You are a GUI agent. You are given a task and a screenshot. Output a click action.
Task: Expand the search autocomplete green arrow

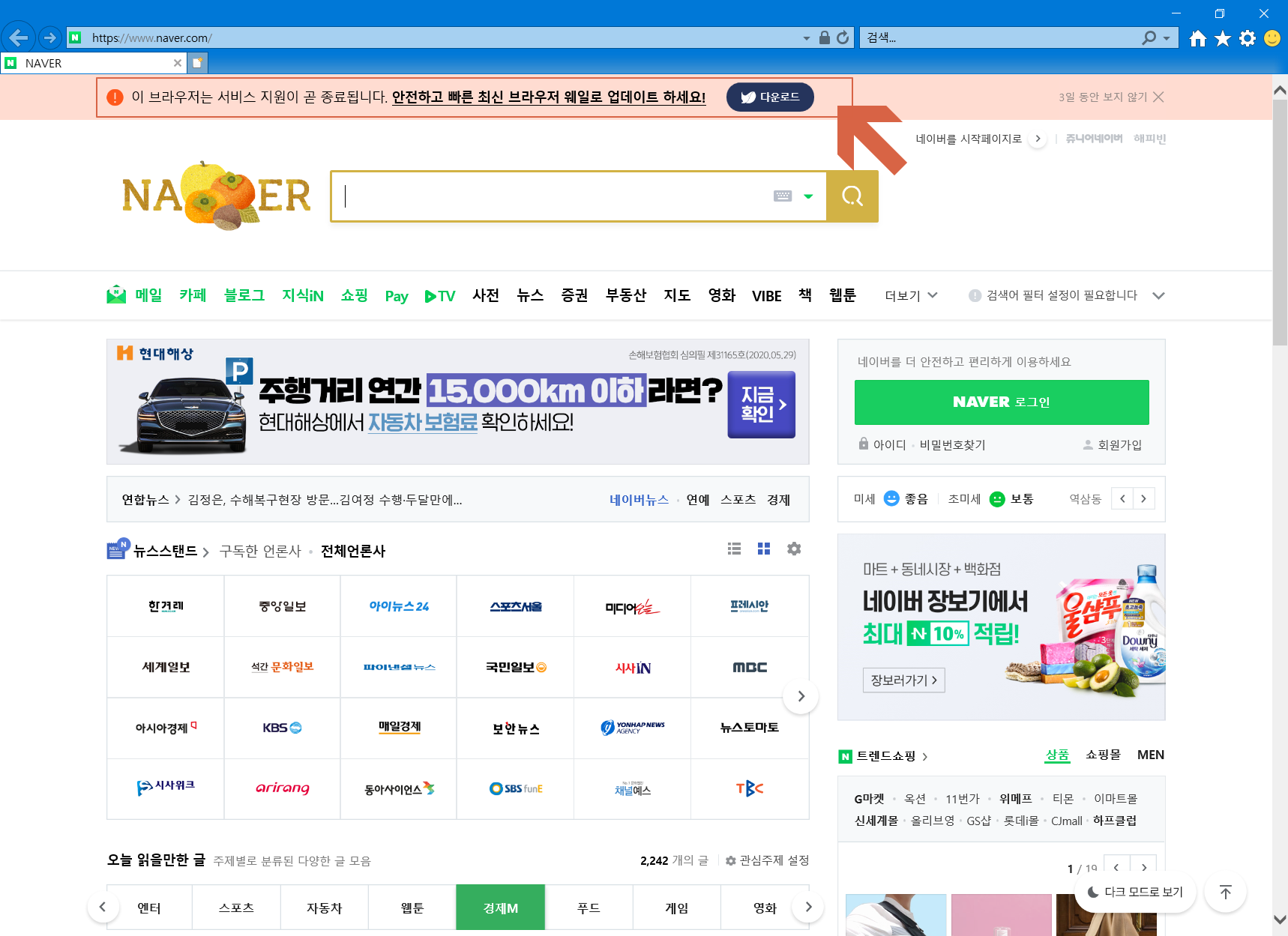(x=808, y=196)
